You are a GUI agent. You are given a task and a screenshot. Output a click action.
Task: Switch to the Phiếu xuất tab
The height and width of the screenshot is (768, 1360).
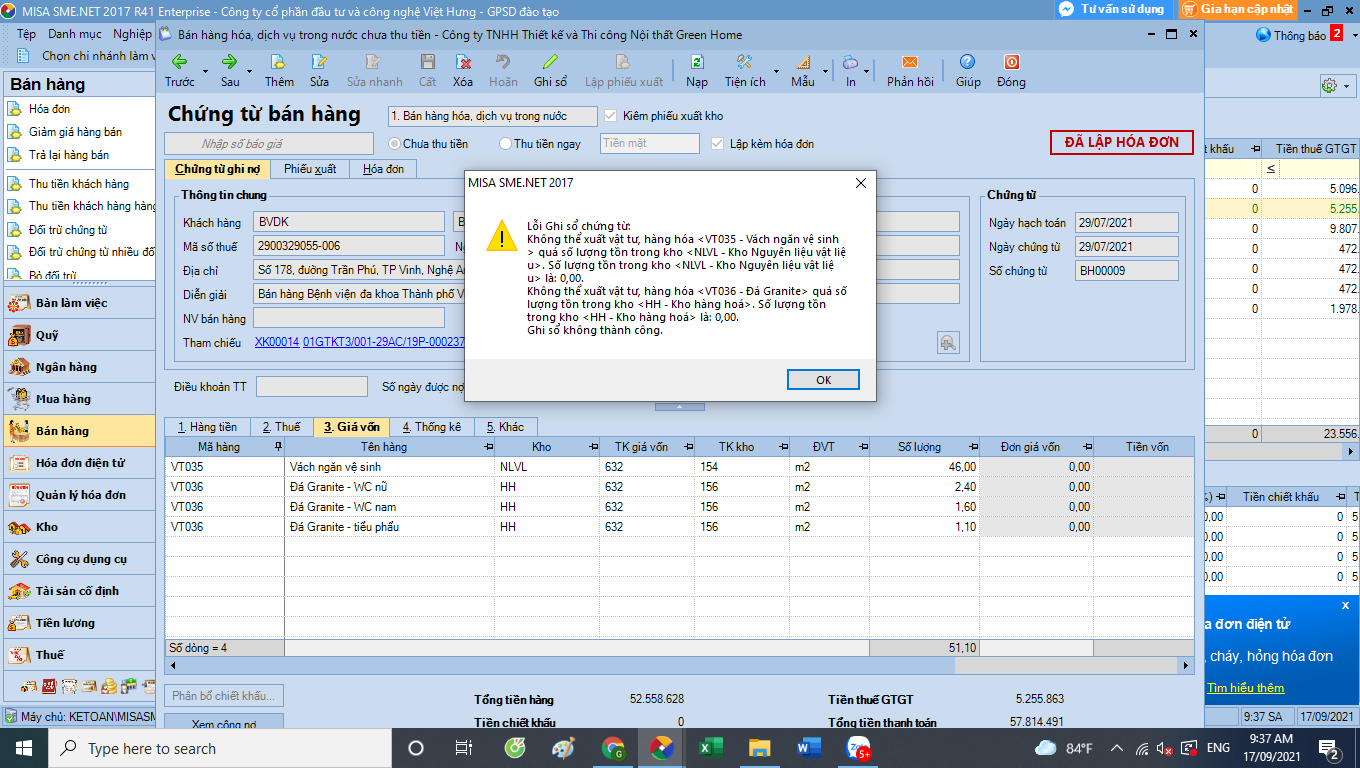310,169
